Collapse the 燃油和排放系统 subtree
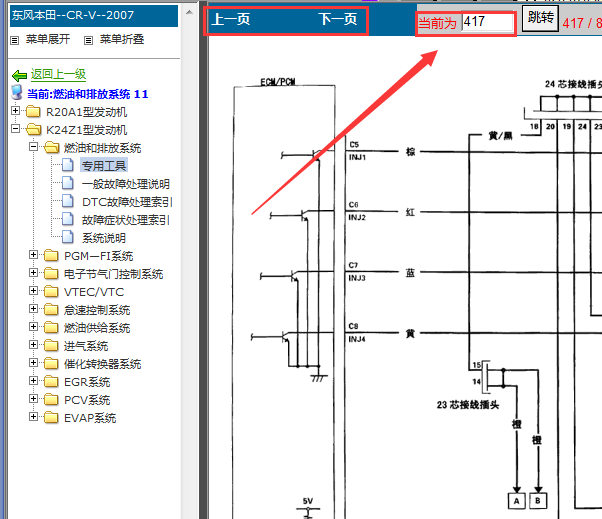 tap(33, 147)
